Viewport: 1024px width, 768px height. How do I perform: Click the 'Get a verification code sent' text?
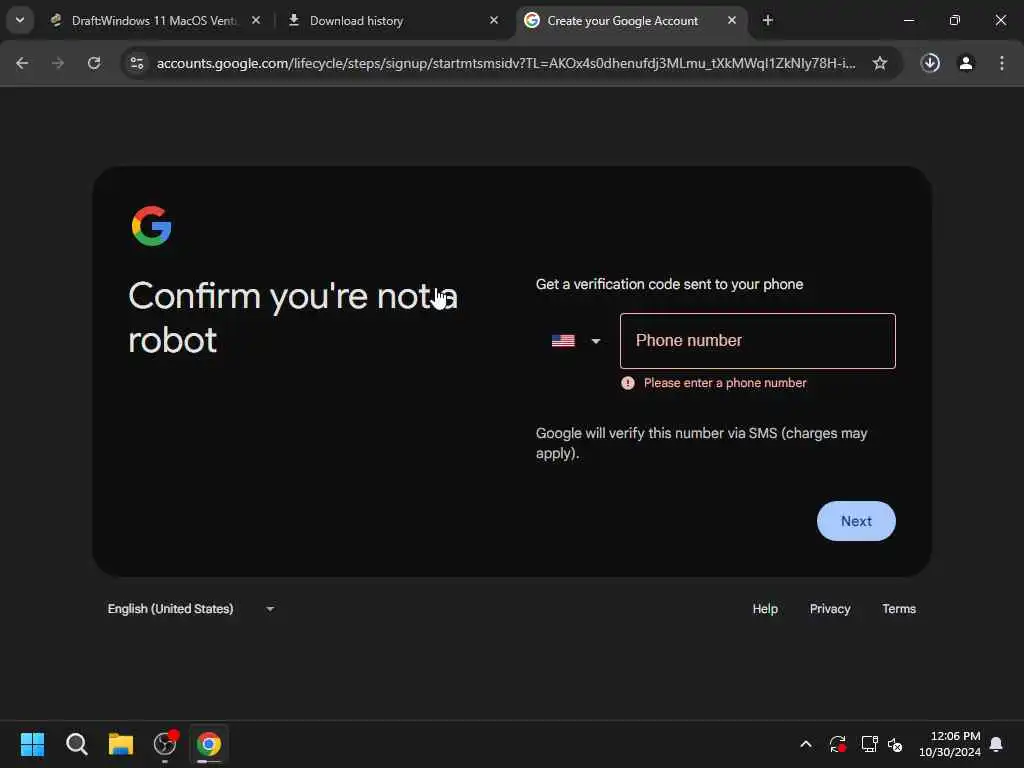tap(669, 284)
